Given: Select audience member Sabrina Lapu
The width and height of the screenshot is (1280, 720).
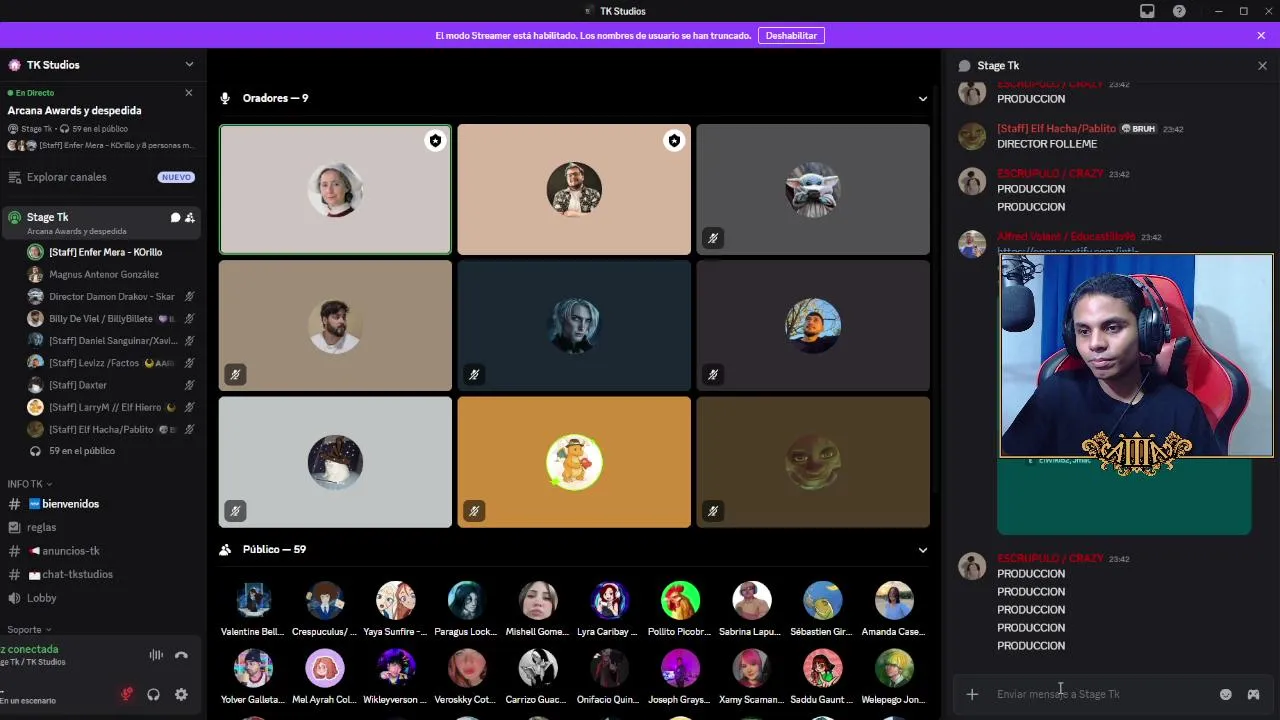Looking at the screenshot, I should (751, 609).
